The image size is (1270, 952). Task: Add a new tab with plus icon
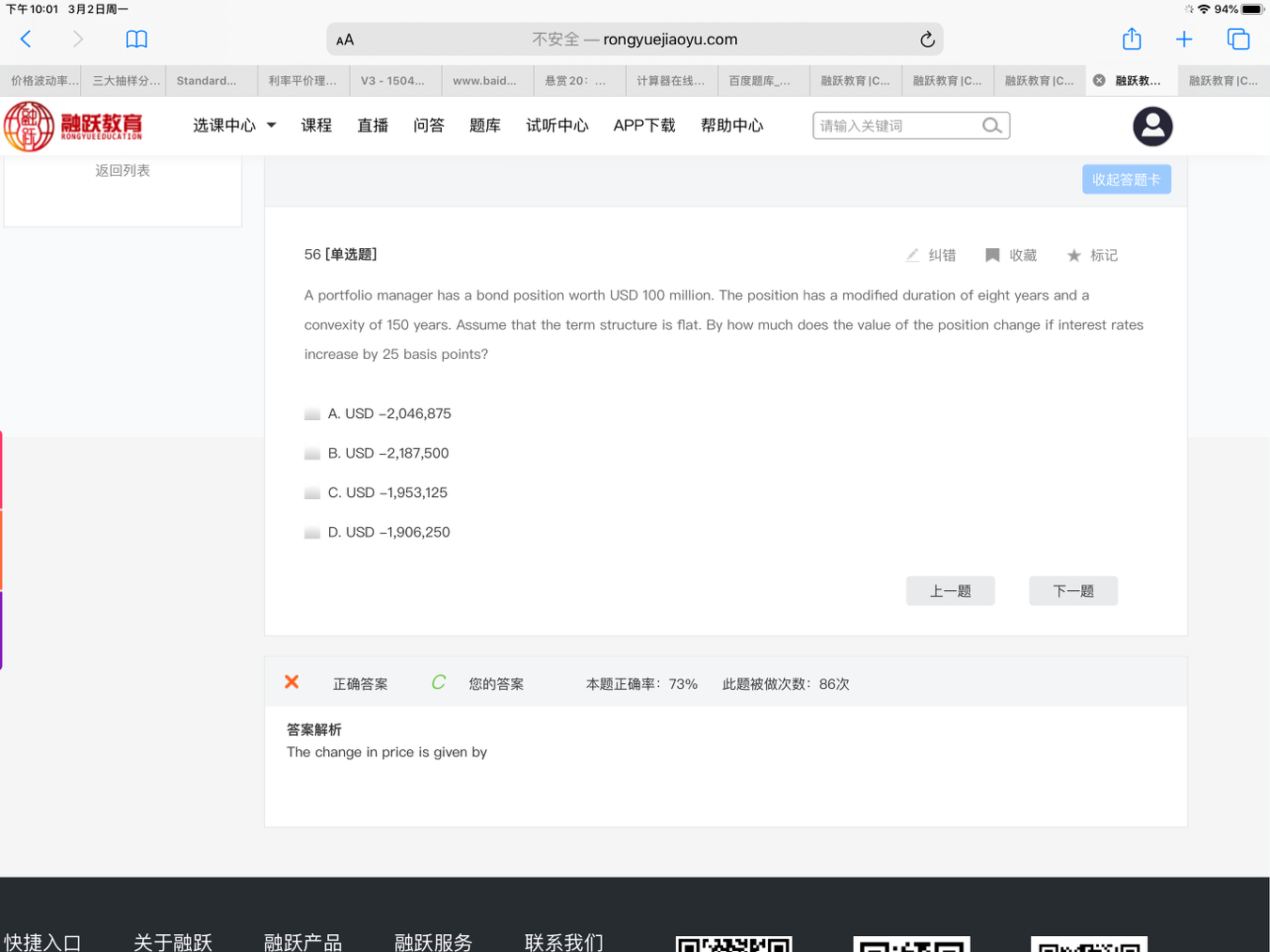(1184, 39)
